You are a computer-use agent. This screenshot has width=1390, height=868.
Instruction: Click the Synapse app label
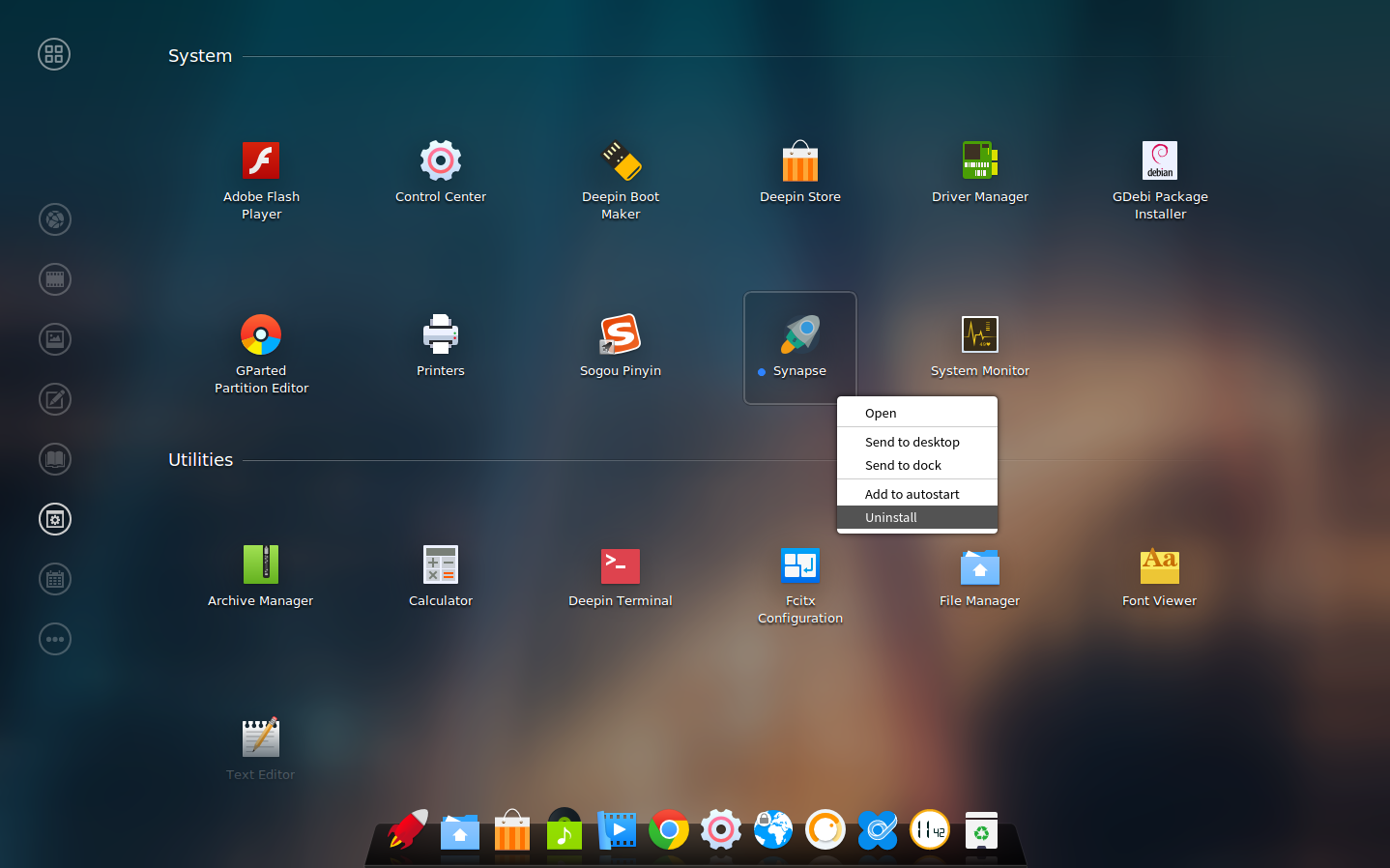799,371
